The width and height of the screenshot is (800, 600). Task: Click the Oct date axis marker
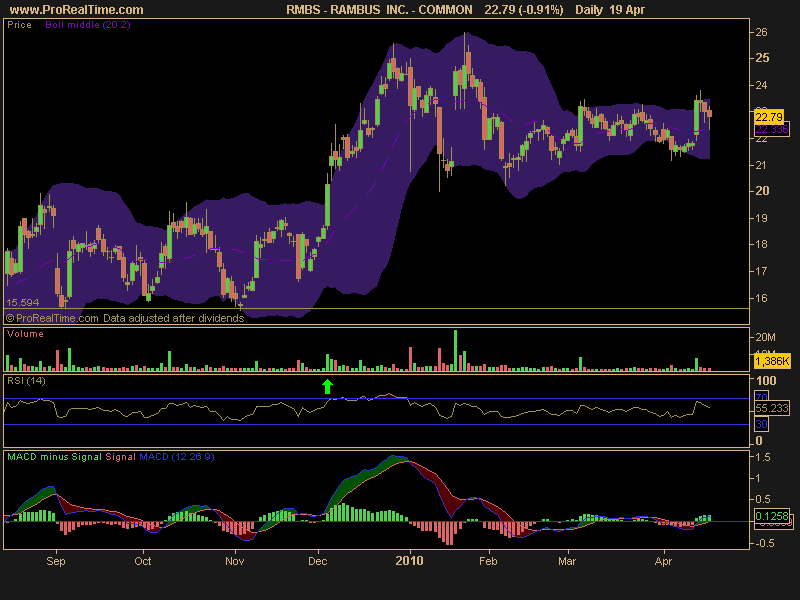143,561
